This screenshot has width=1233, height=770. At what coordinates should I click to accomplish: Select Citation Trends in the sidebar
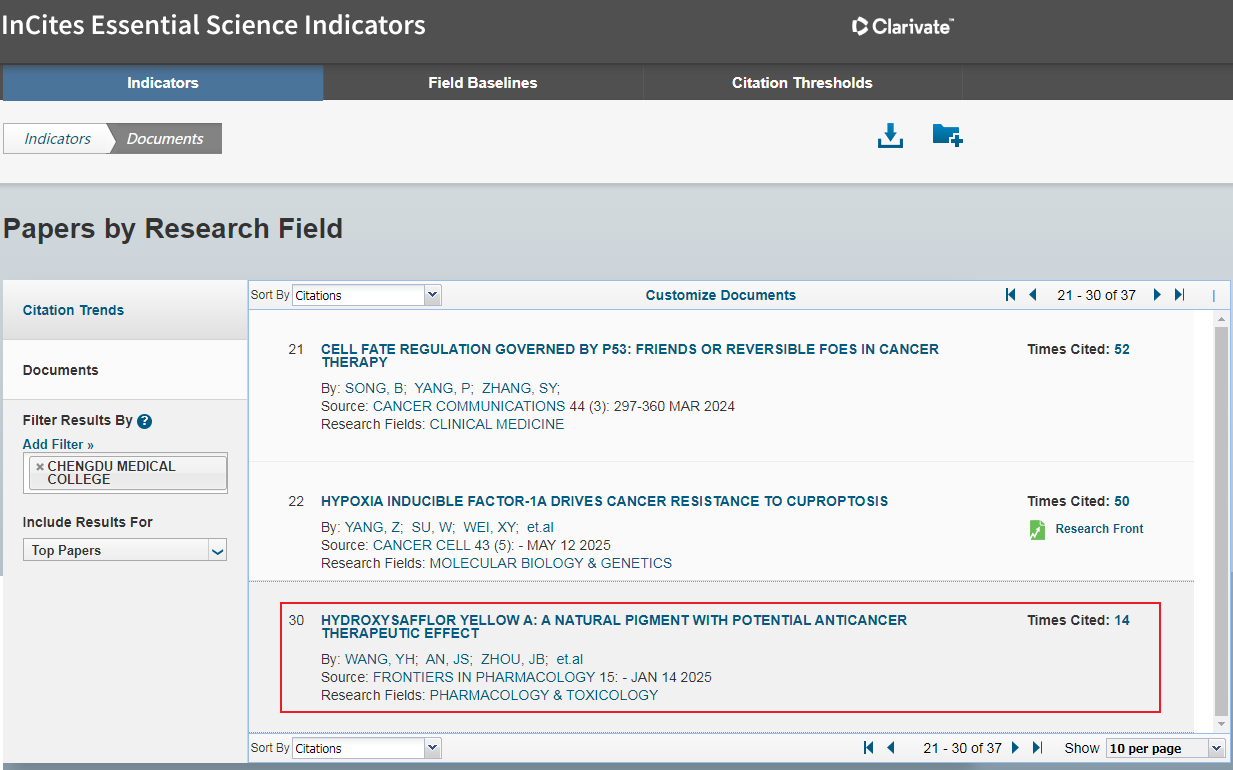point(74,310)
